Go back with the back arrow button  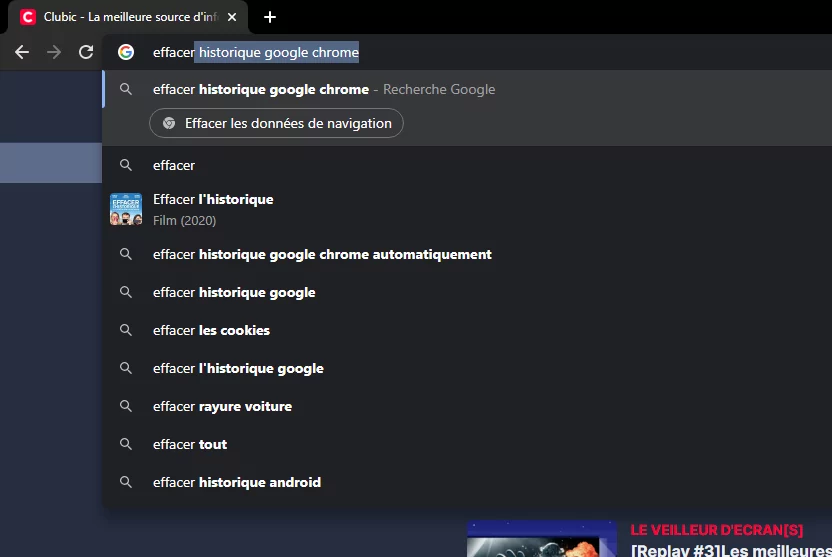tap(22, 52)
